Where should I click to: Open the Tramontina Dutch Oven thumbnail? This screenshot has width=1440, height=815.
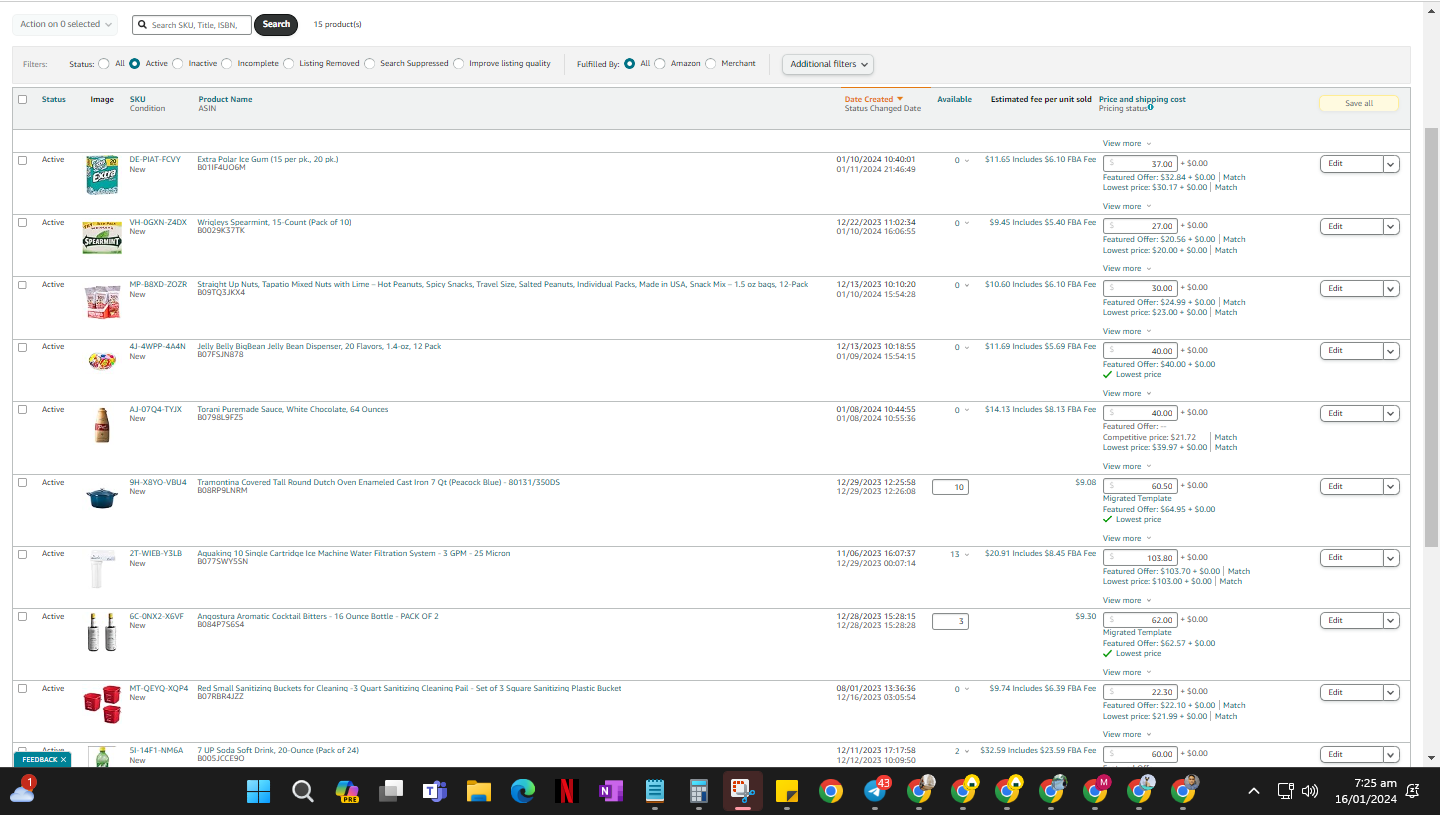[x=102, y=497]
